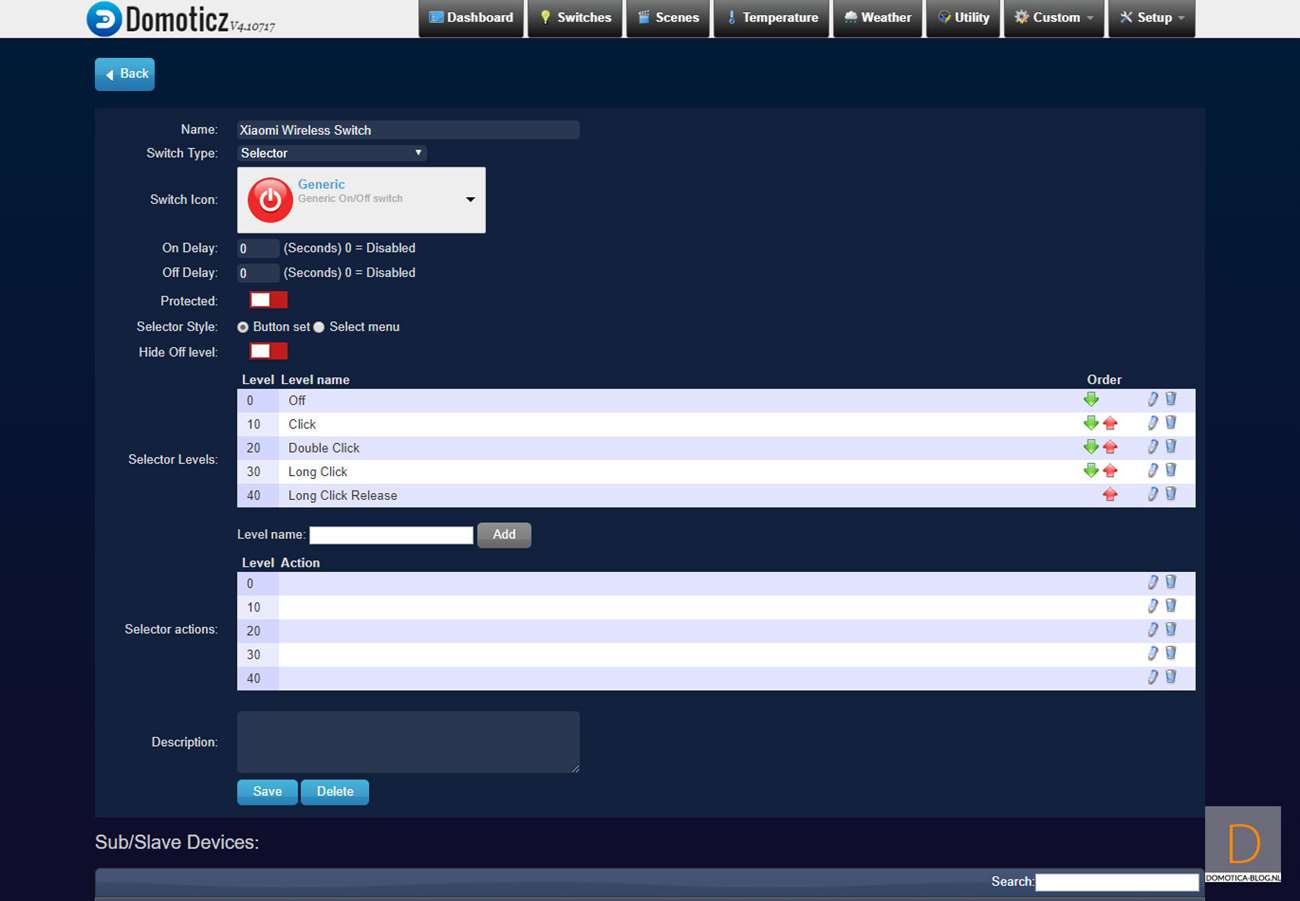Viewport: 1300px width, 901px height.
Task: Click the Level name input field
Action: tap(391, 535)
